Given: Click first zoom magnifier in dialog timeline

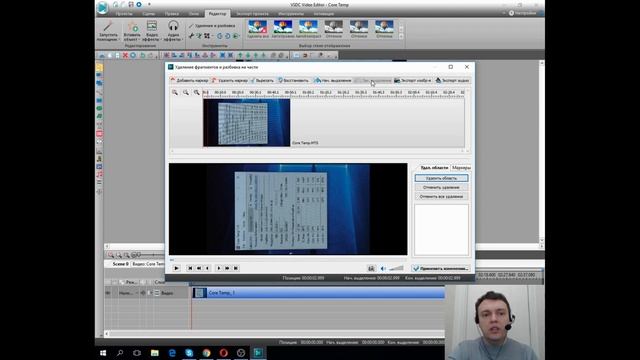Looking at the screenshot, I should coord(175,93).
